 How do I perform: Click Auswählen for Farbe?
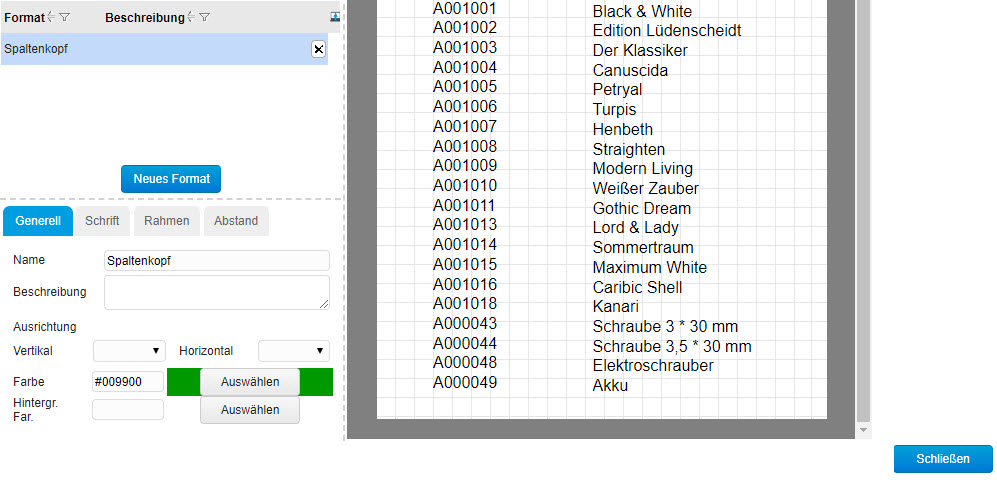click(x=250, y=382)
